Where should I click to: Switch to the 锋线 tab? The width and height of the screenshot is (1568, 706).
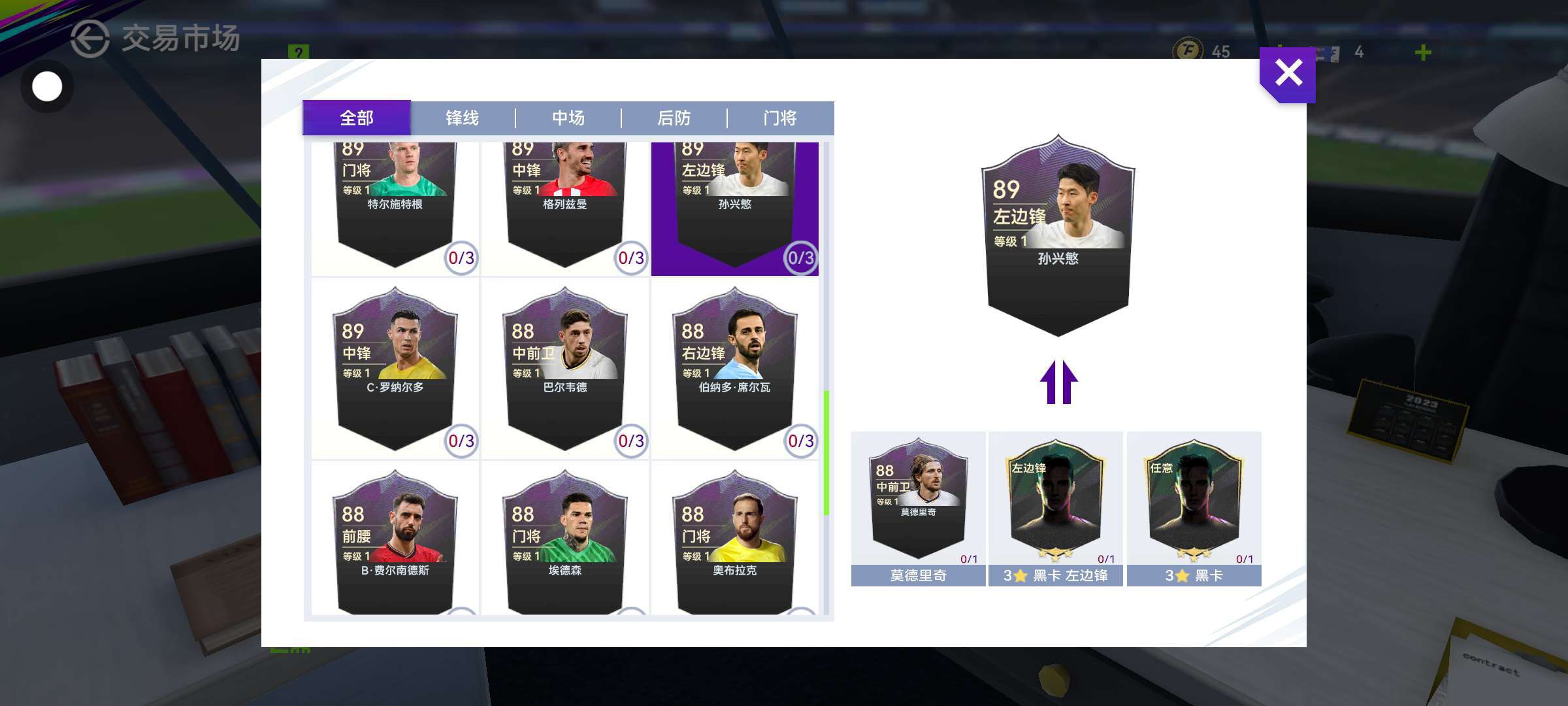463,118
